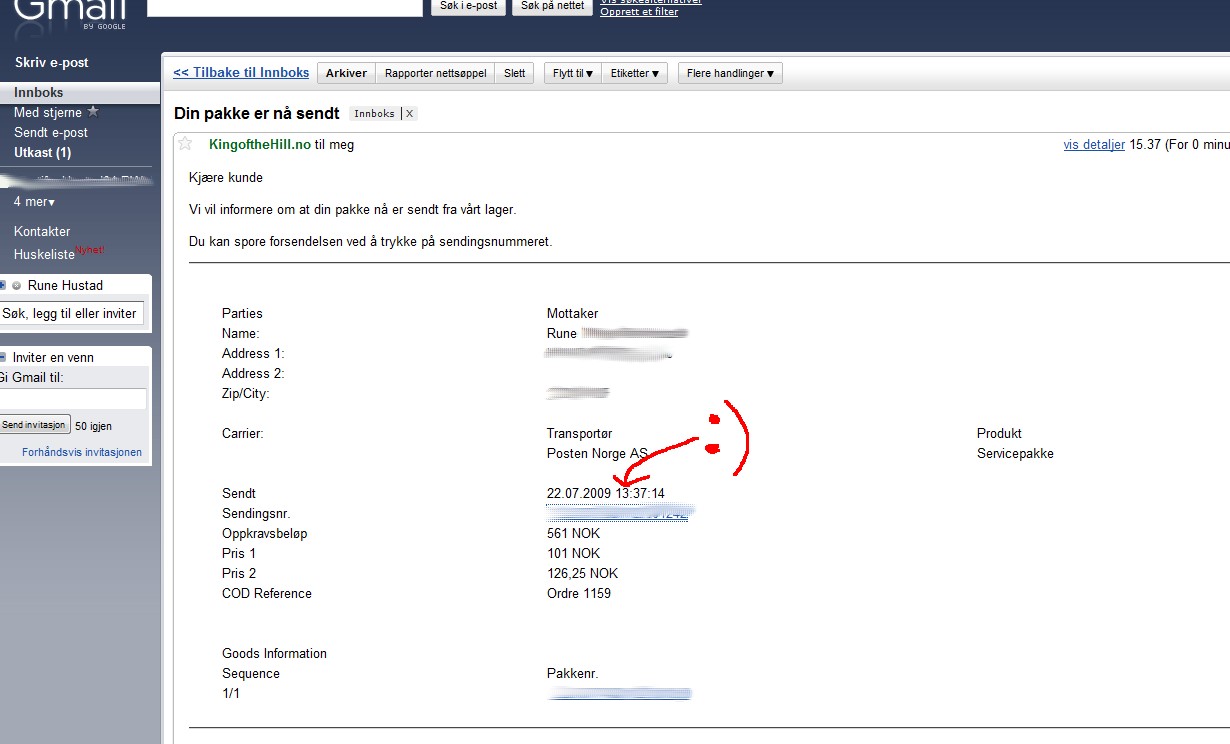Click the text Ordre 1159
The image size is (1230, 744).
pyautogui.click(x=579, y=593)
